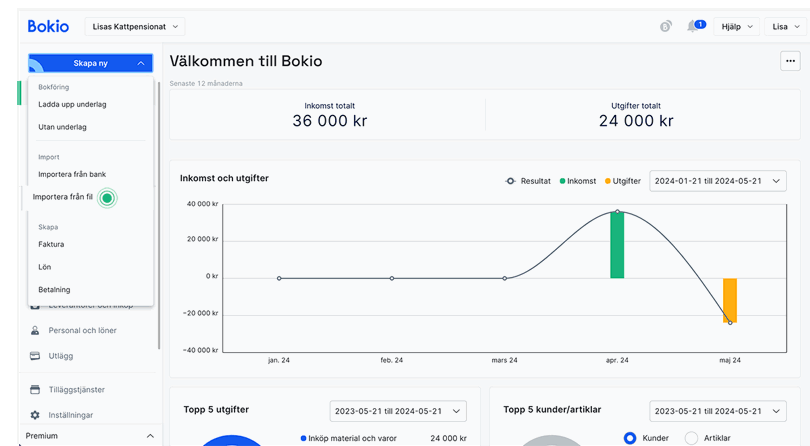Click the Bokio logo

tap(49, 26)
